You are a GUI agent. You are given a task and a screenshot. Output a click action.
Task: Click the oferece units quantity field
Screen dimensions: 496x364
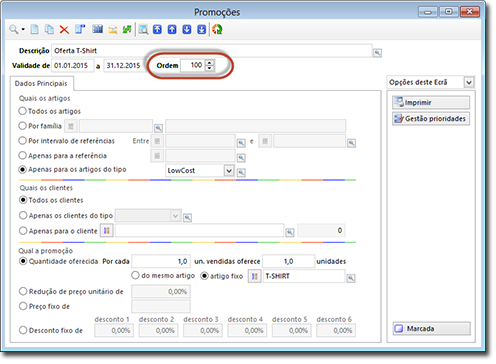pos(288,261)
